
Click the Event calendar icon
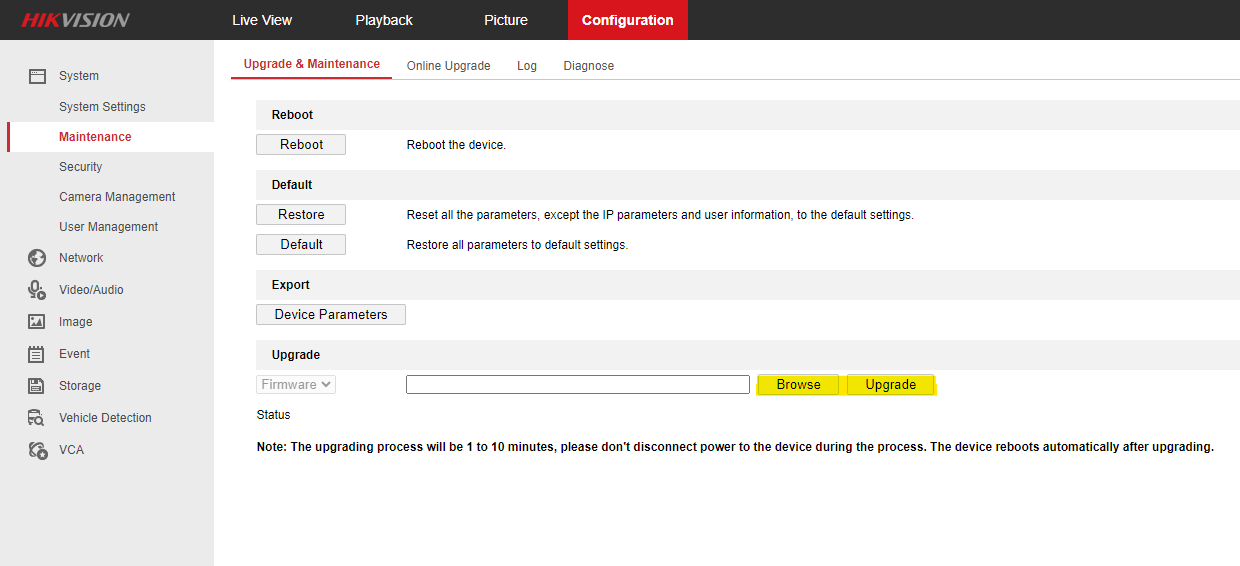tap(37, 354)
